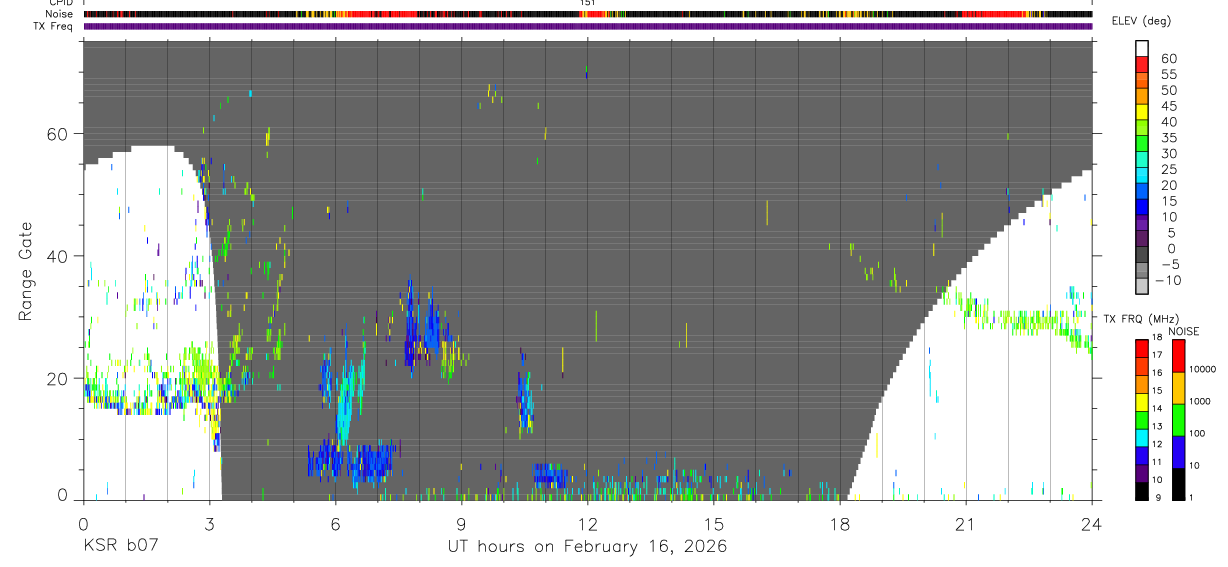Click the white swatch atop the ELEV color bar
1228x567 pixels.
(1142, 48)
